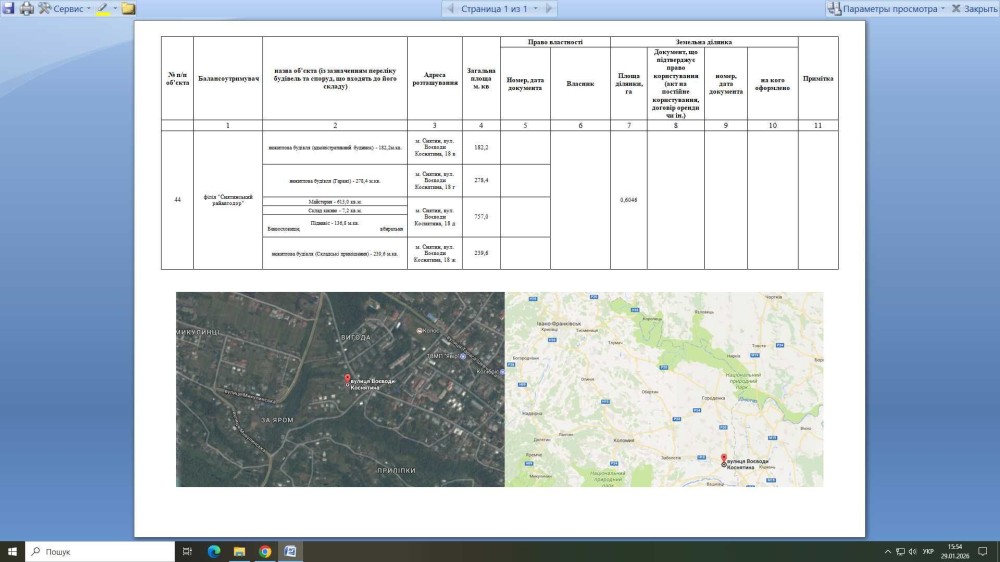Screen dimensions: 1000x562
Task: Switch to Google Chrome on taskbar
Action: pyautogui.click(x=265, y=551)
